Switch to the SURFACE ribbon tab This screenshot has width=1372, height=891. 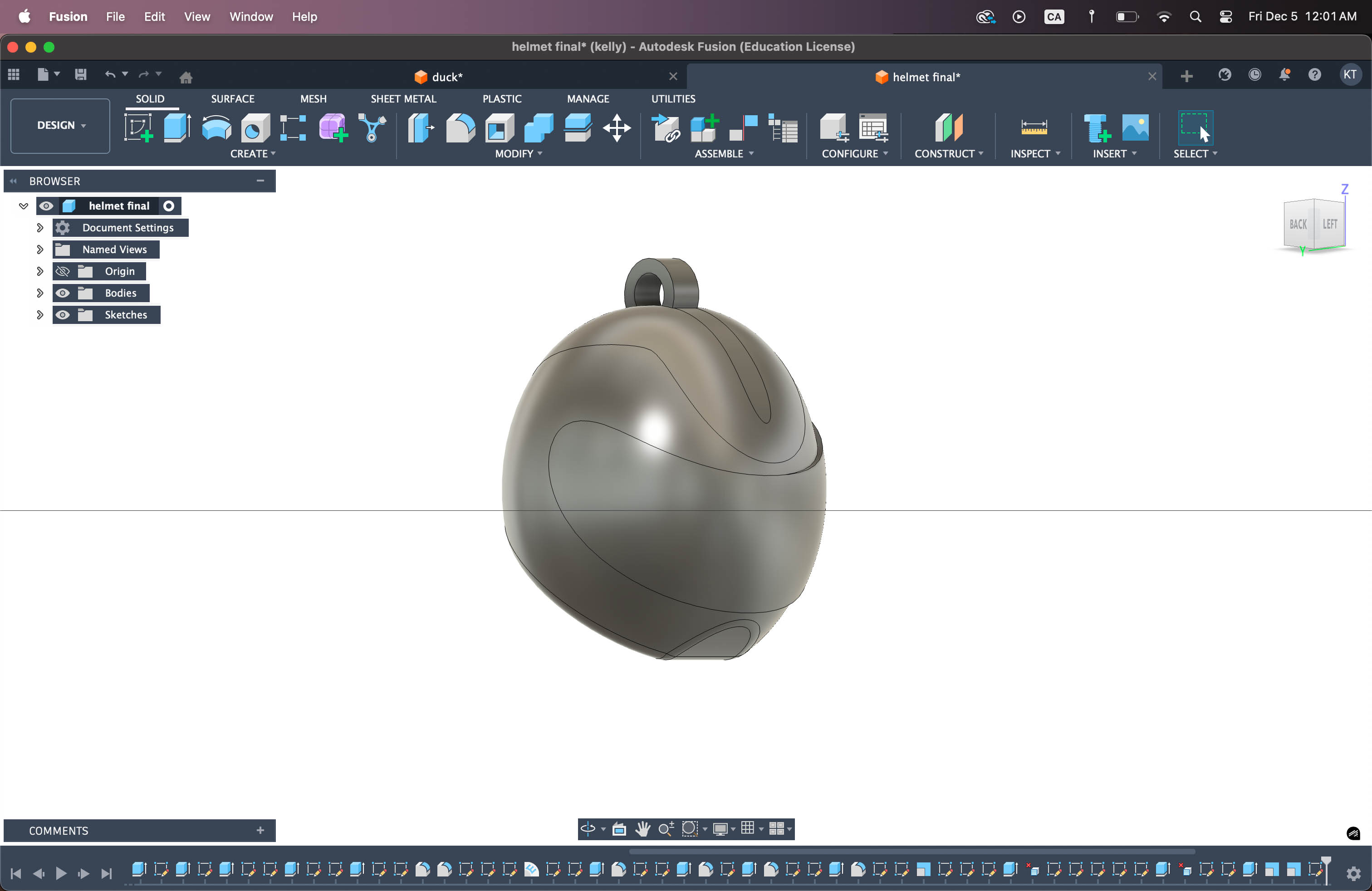(232, 98)
